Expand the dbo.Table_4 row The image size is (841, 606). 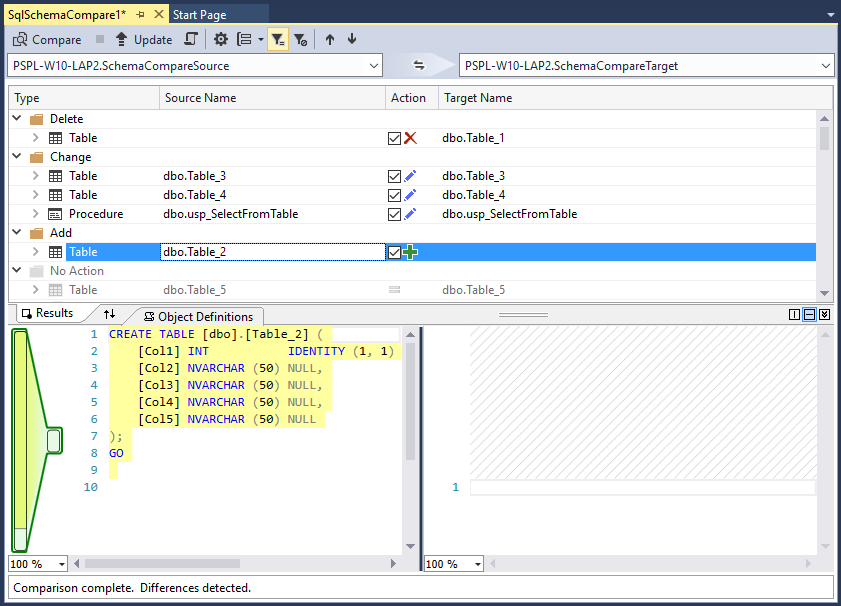[35, 194]
